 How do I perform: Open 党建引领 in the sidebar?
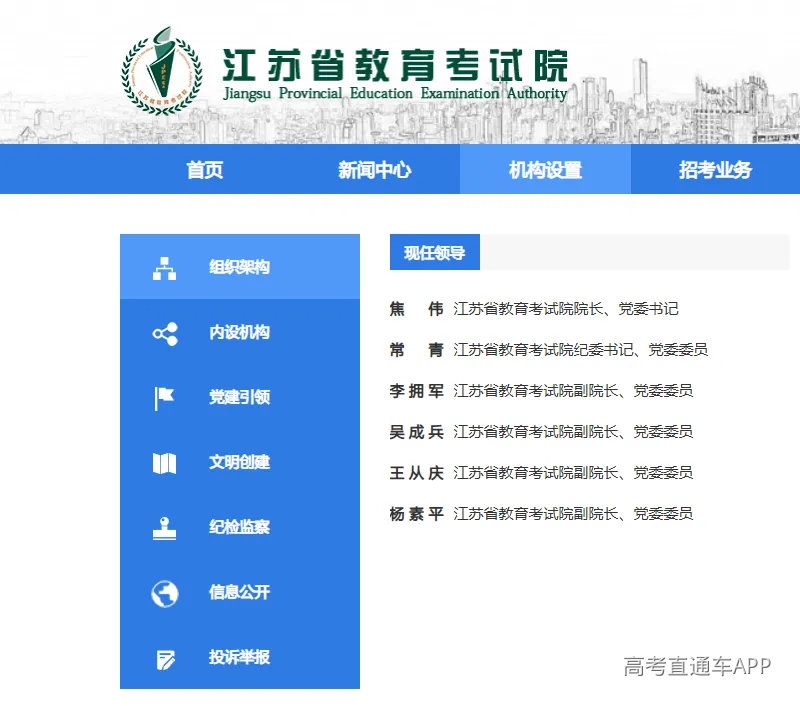[240, 396]
